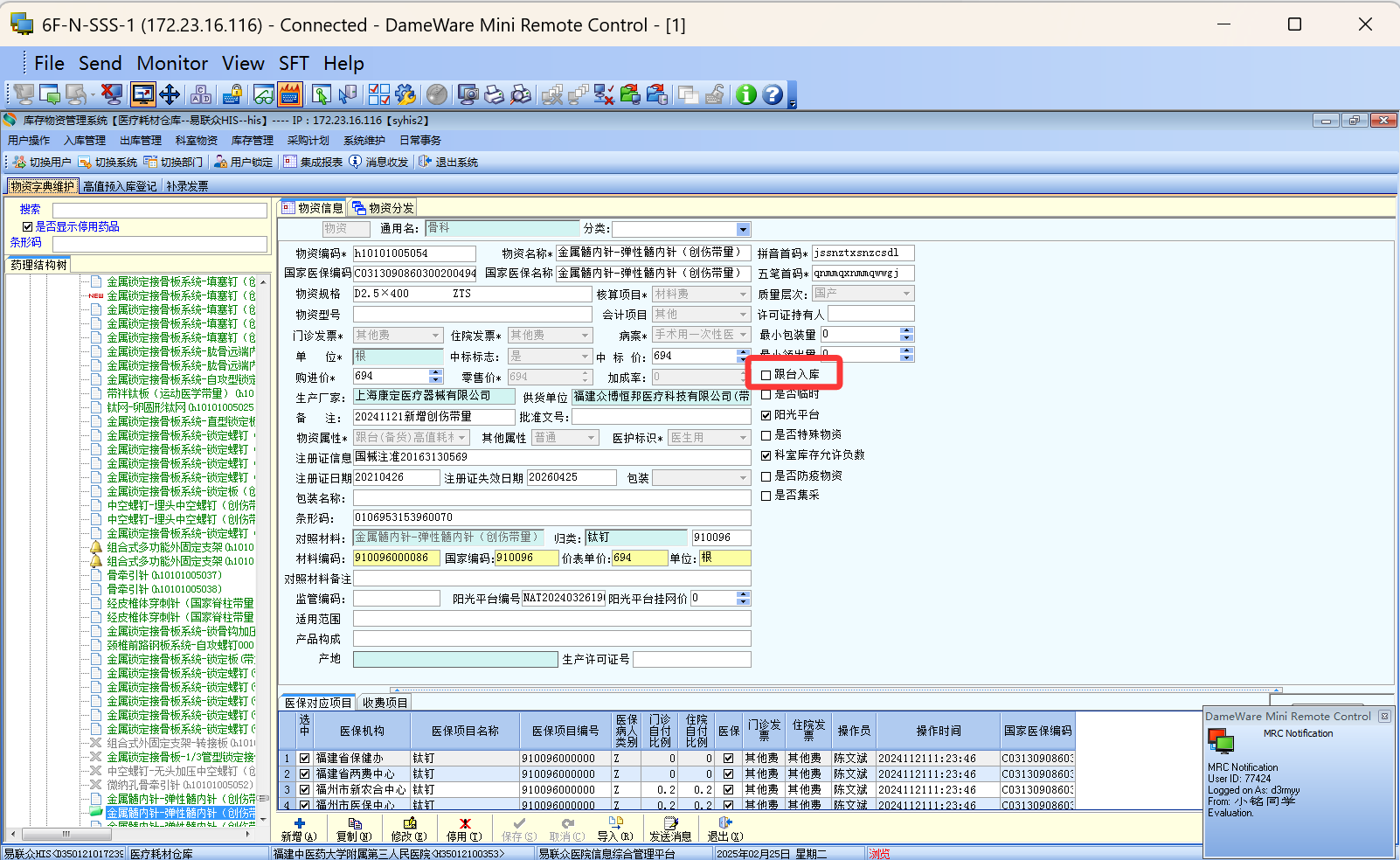1400x860 pixels.
Task: Click the 搜索 input field
Action: pos(160,210)
